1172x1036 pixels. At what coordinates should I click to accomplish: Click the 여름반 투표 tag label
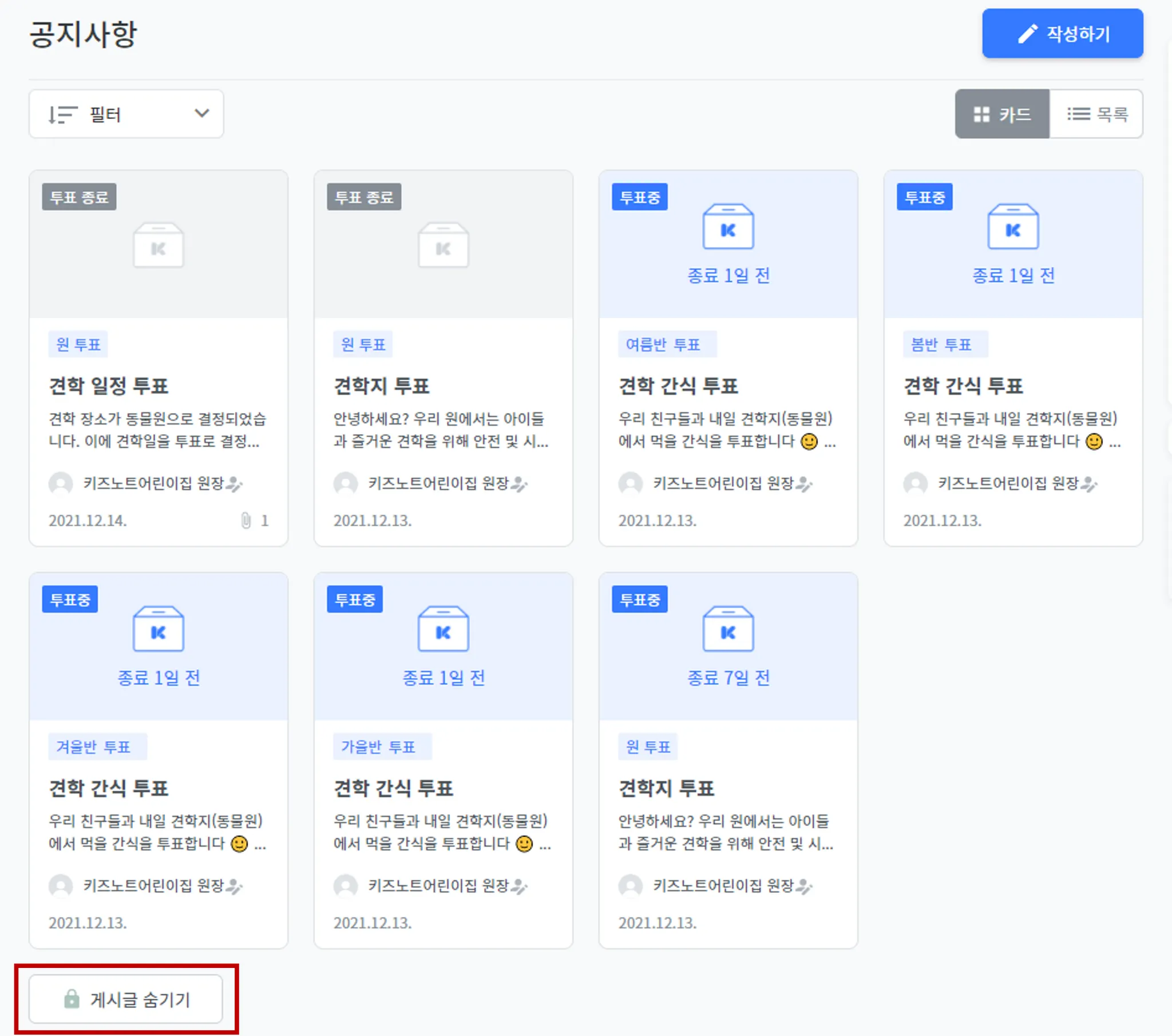click(666, 344)
